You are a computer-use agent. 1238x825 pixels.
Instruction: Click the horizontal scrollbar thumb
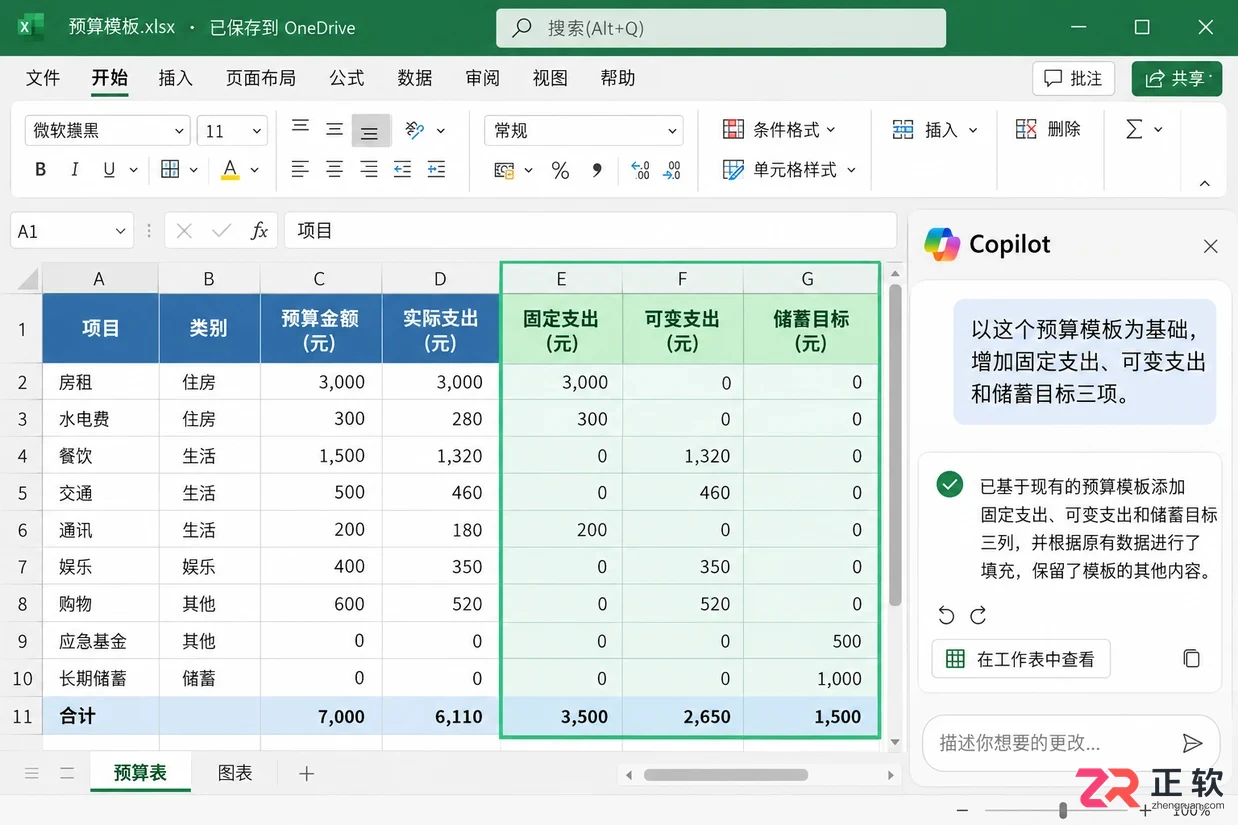click(726, 775)
